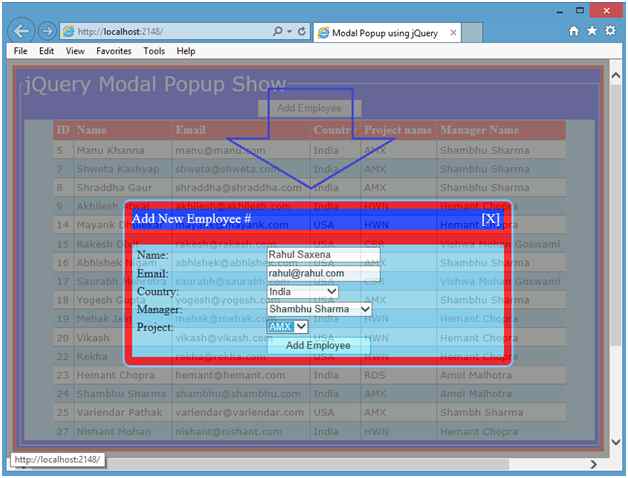
Task: Open the Tools menu
Action: point(154,51)
